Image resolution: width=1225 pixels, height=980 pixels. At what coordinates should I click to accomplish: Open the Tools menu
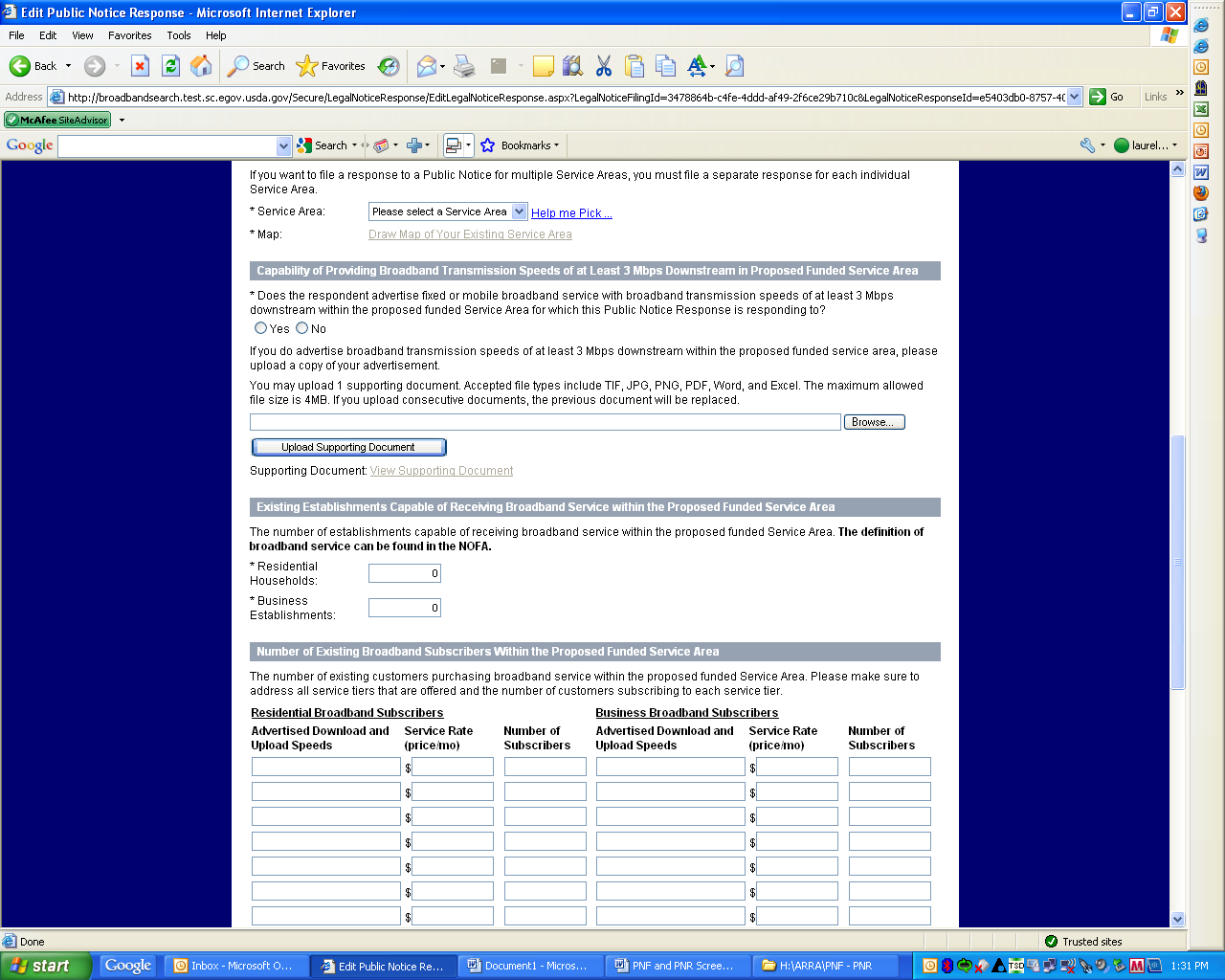(178, 35)
